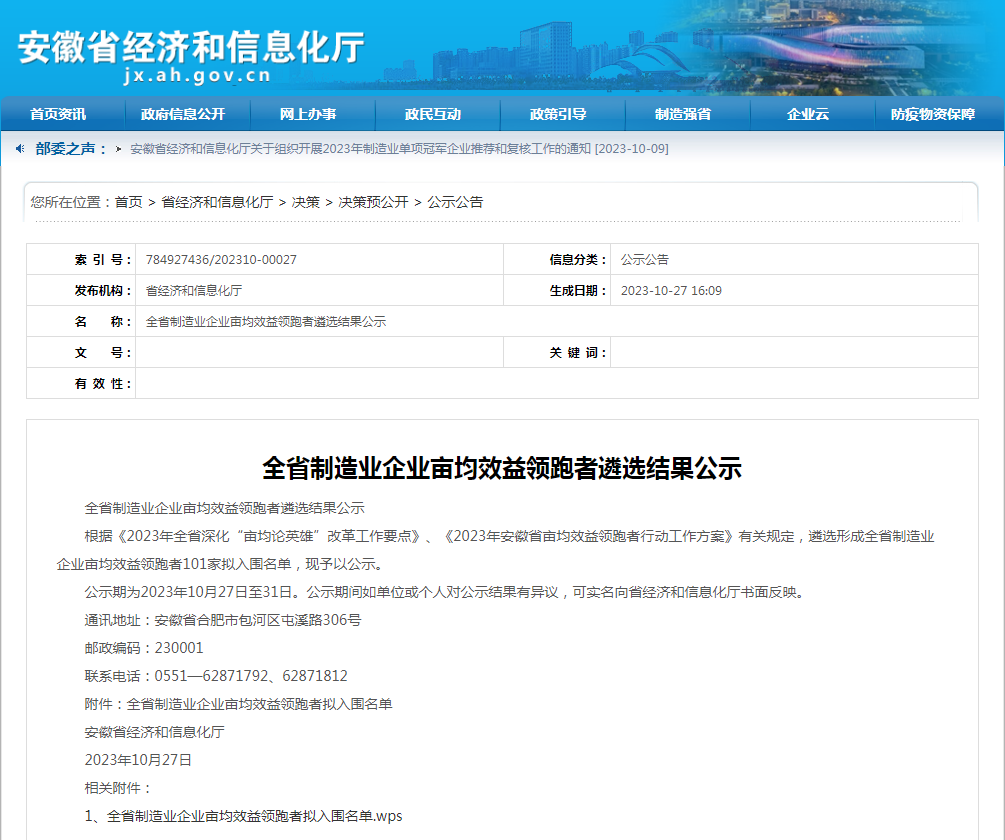Open the scrolling notice about 单项冠军企业推荐
This screenshot has height=840, width=1005.
398,149
